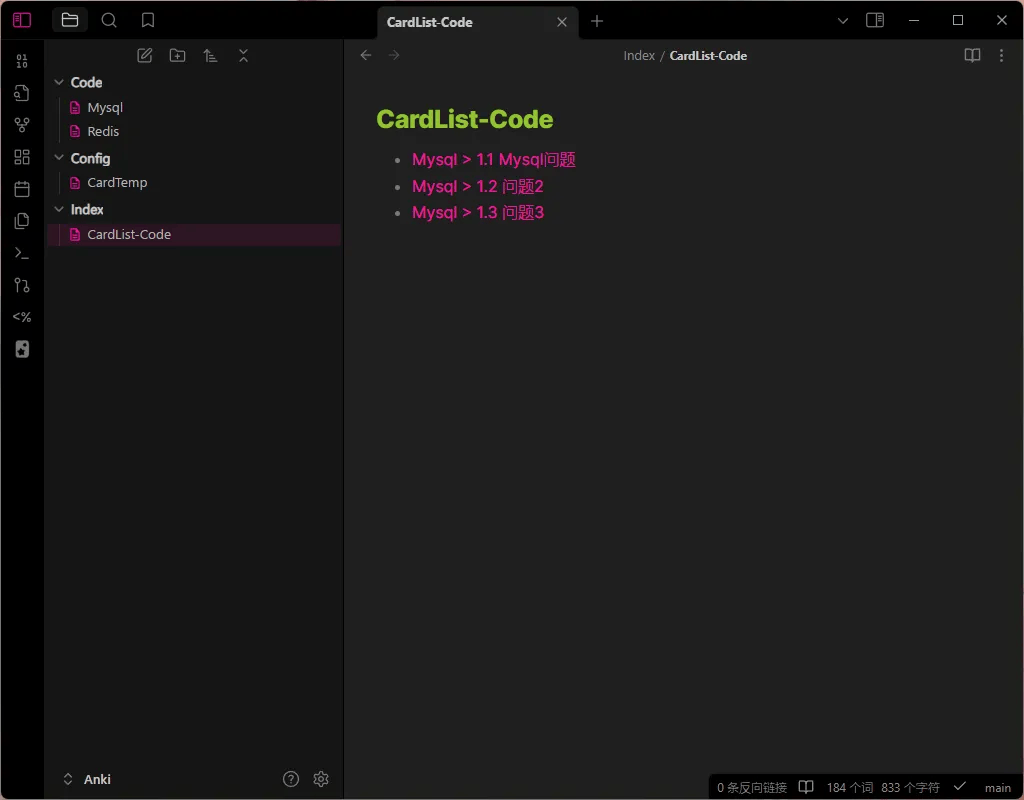Open the bookmarks panel icon
Viewport: 1024px width, 800px height.
coord(148,20)
